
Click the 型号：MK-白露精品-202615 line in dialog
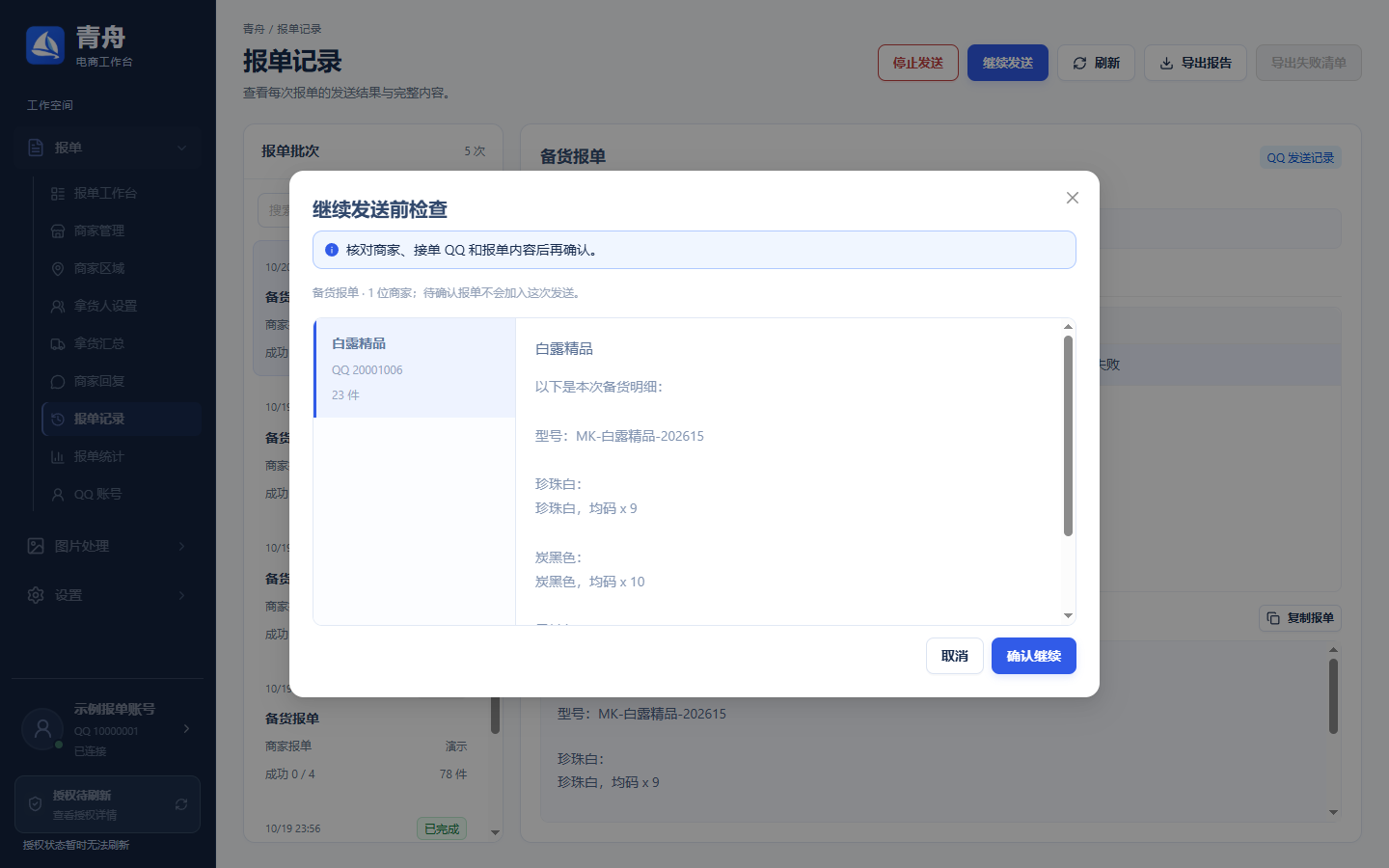pos(619,436)
